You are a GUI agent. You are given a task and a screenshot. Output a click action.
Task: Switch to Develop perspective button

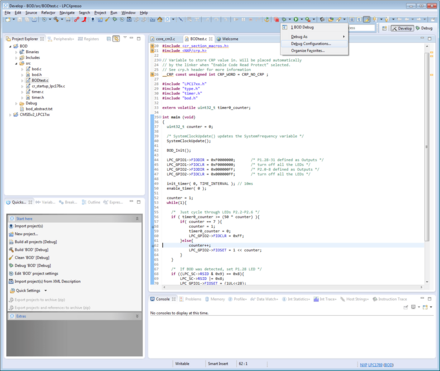[402, 28]
